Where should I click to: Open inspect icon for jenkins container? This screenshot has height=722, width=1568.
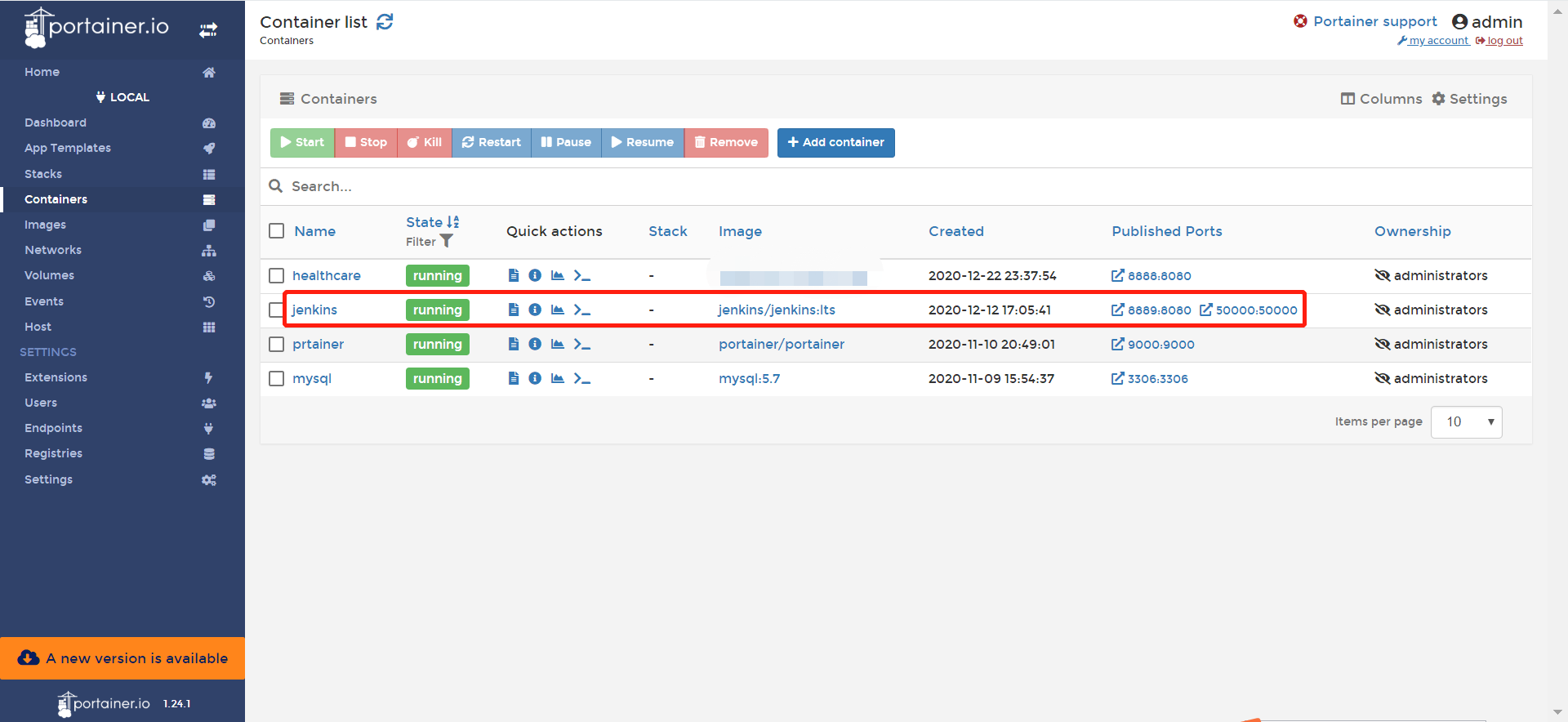(535, 310)
